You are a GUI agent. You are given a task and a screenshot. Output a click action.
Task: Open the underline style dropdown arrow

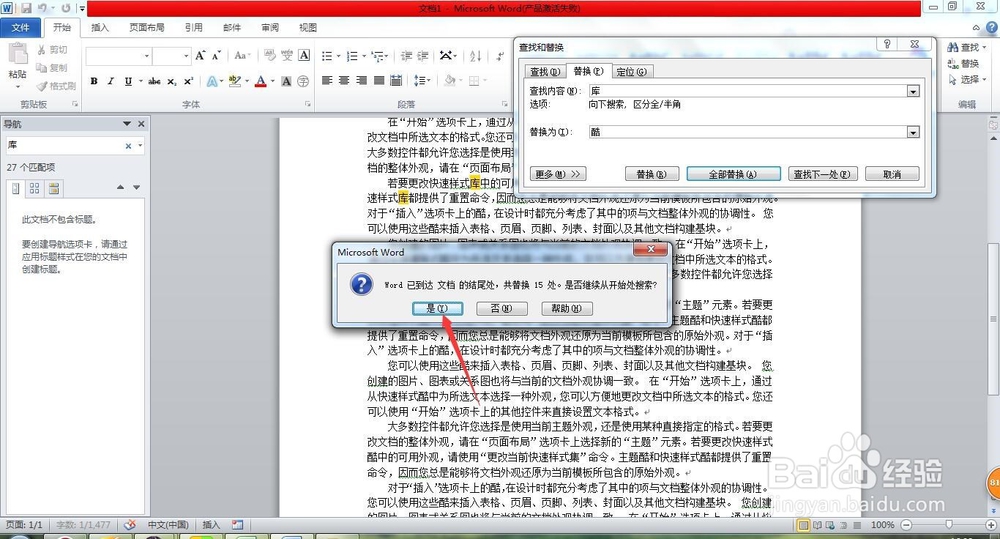click(140, 81)
